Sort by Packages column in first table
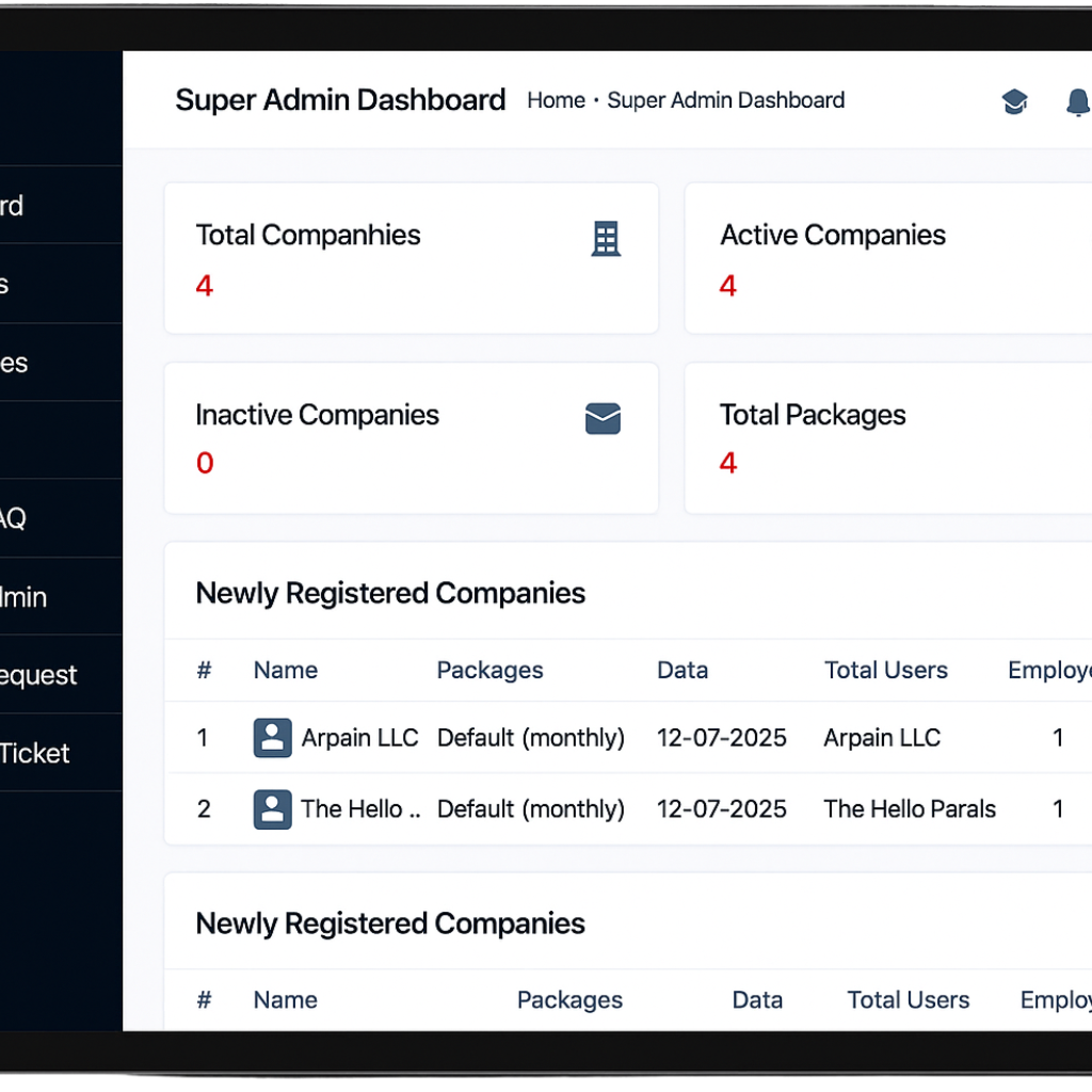The height and width of the screenshot is (1092, 1092). pos(489,670)
